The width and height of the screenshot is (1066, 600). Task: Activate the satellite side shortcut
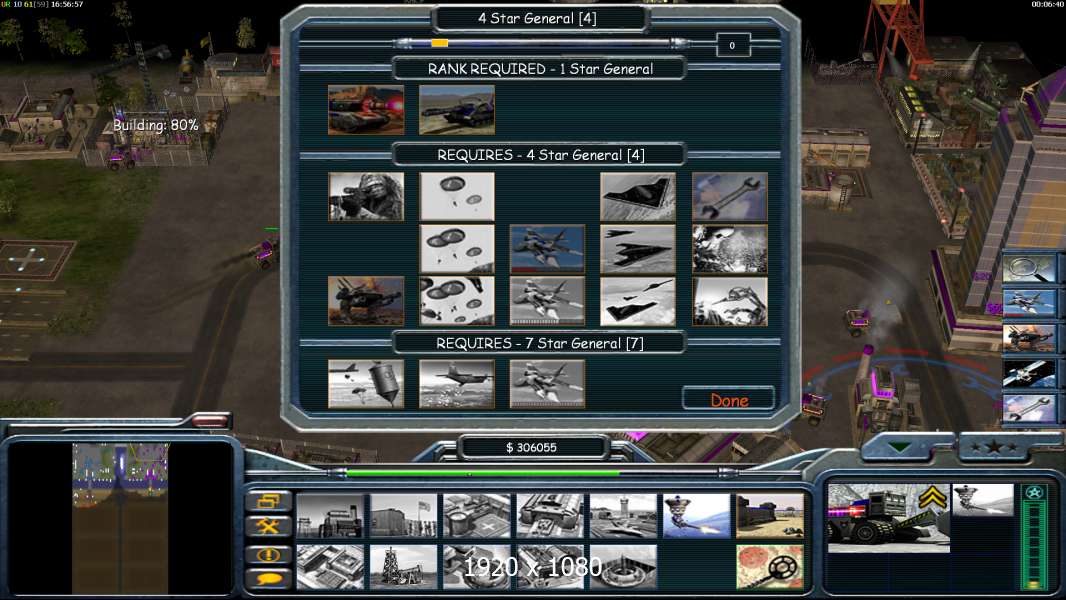click(x=1029, y=374)
